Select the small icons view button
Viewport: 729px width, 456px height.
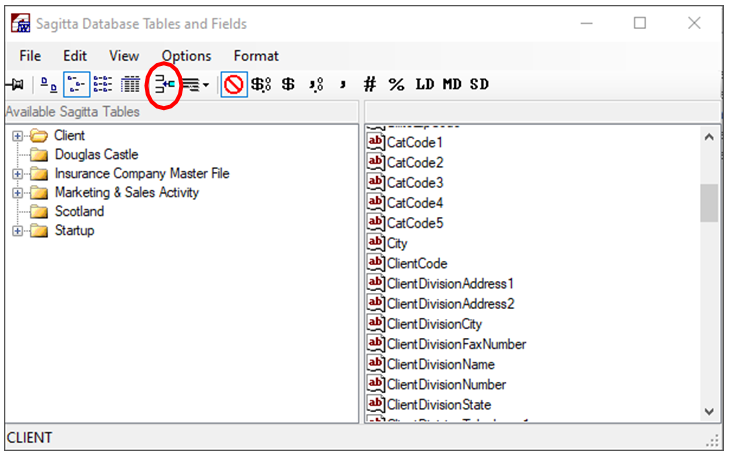coord(76,85)
